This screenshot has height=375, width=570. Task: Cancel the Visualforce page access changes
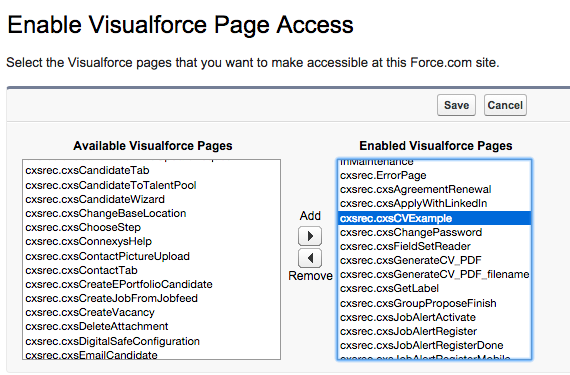tap(505, 105)
